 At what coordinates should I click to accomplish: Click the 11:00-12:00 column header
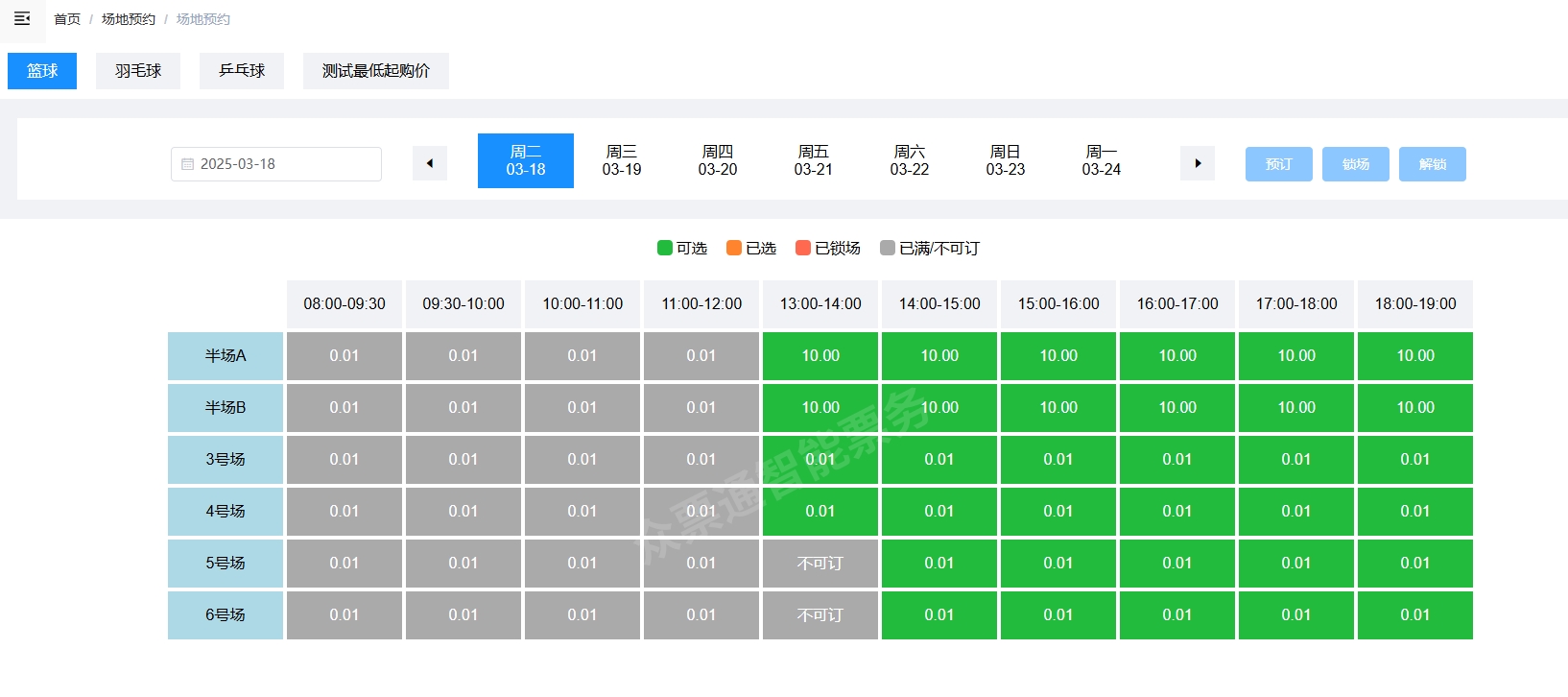coord(701,304)
